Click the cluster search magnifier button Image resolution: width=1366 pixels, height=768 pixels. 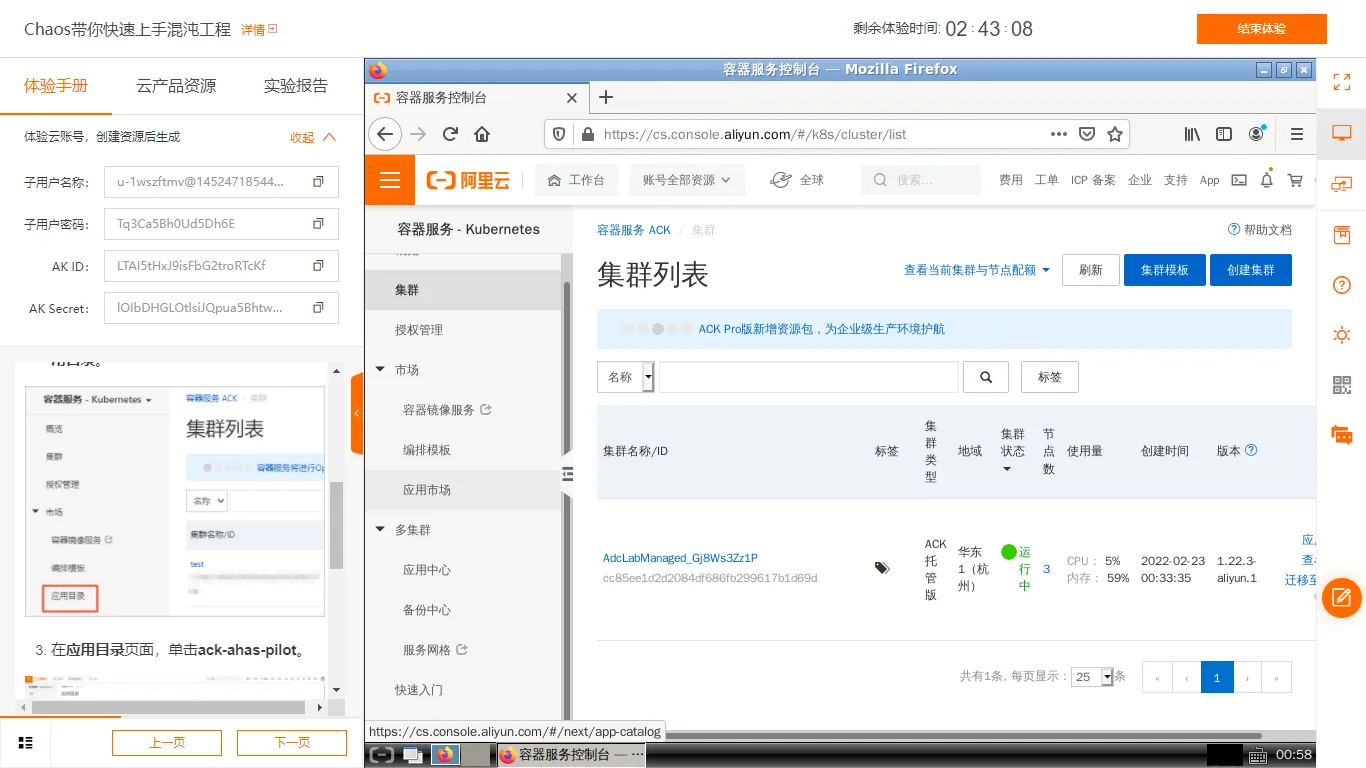pyautogui.click(x=986, y=377)
